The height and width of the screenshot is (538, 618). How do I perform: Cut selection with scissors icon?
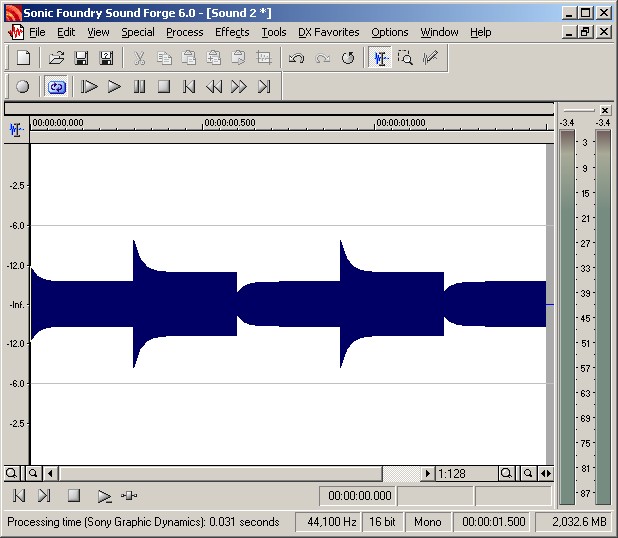pyautogui.click(x=139, y=58)
